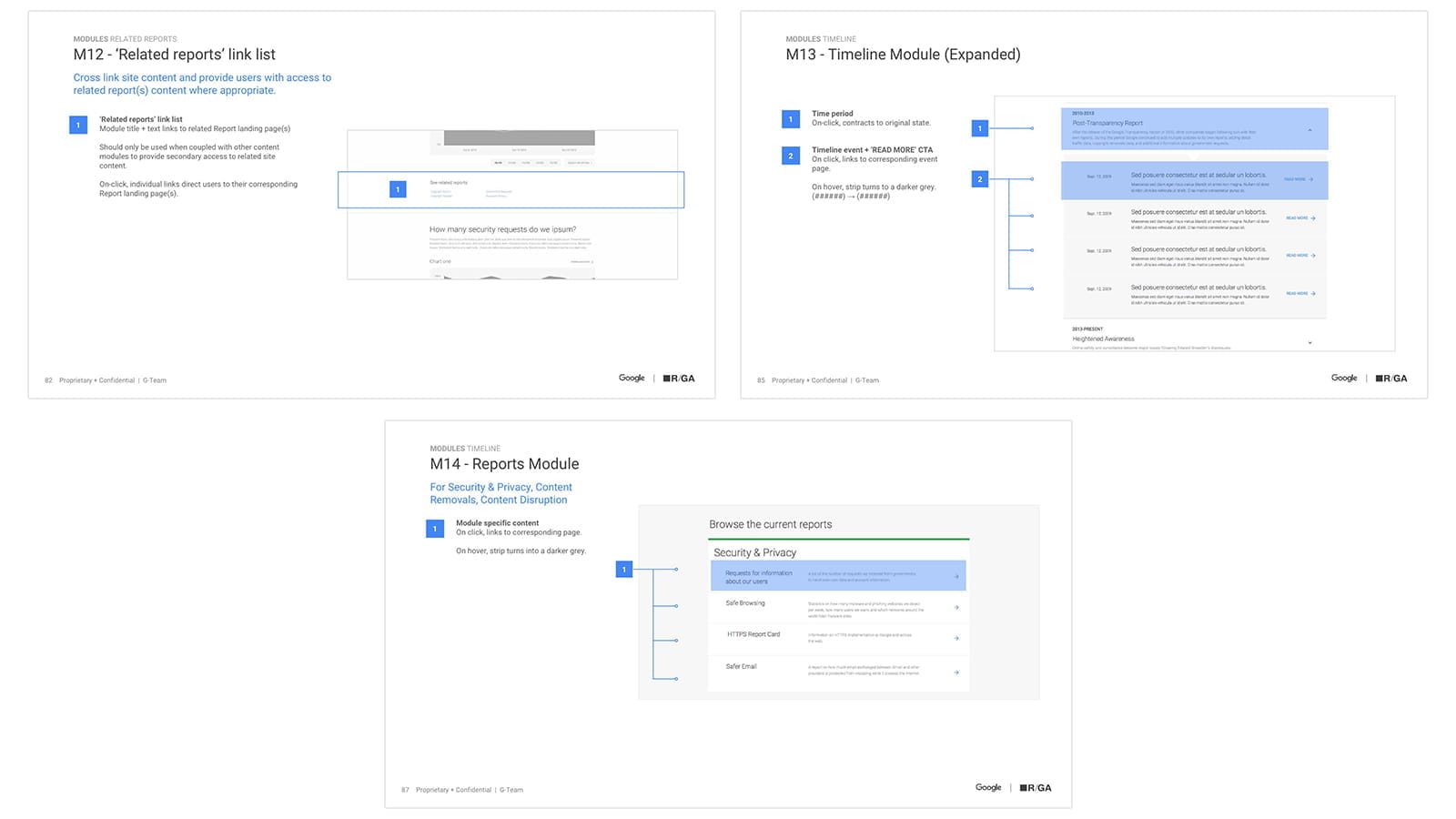
Task: Click the Security & Privacy section heading
Action: click(754, 552)
